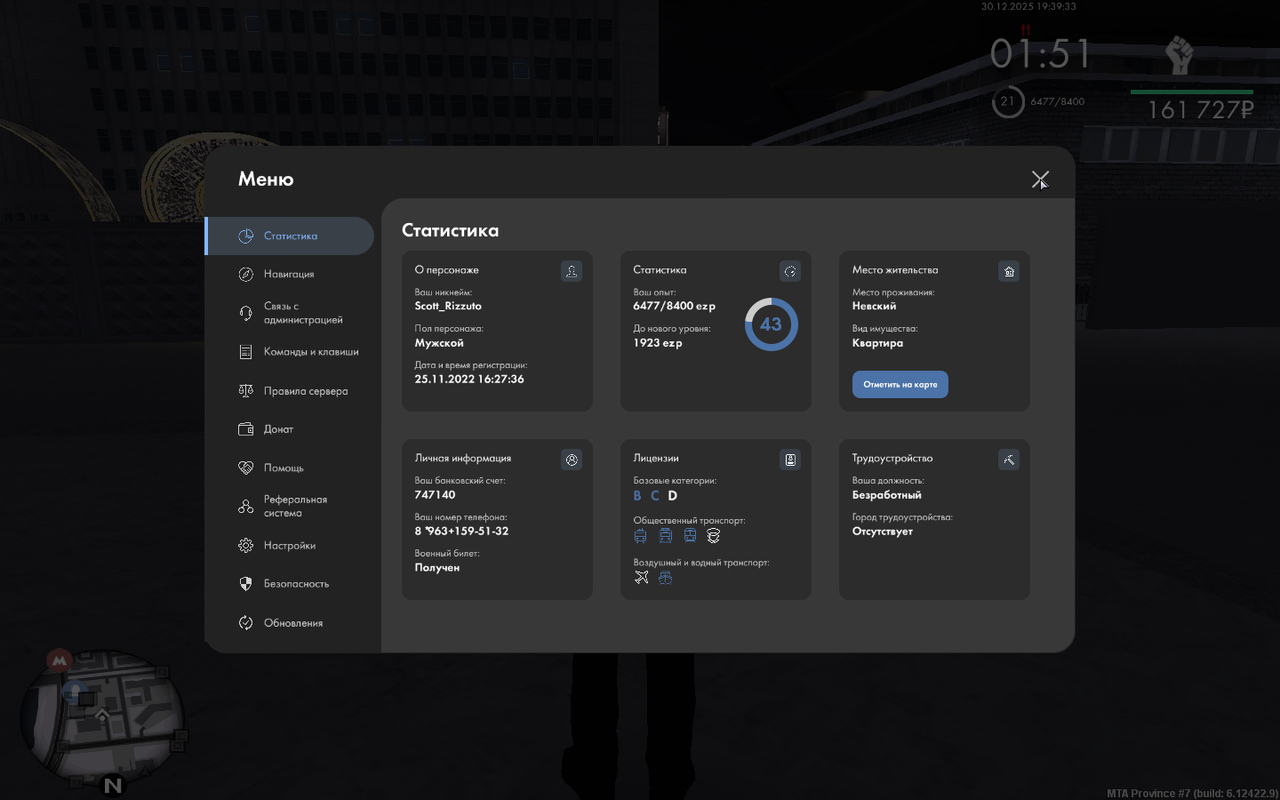Click the timestamp 30.12.2025 19:39:33
1280x800 pixels.
coord(1028,6)
